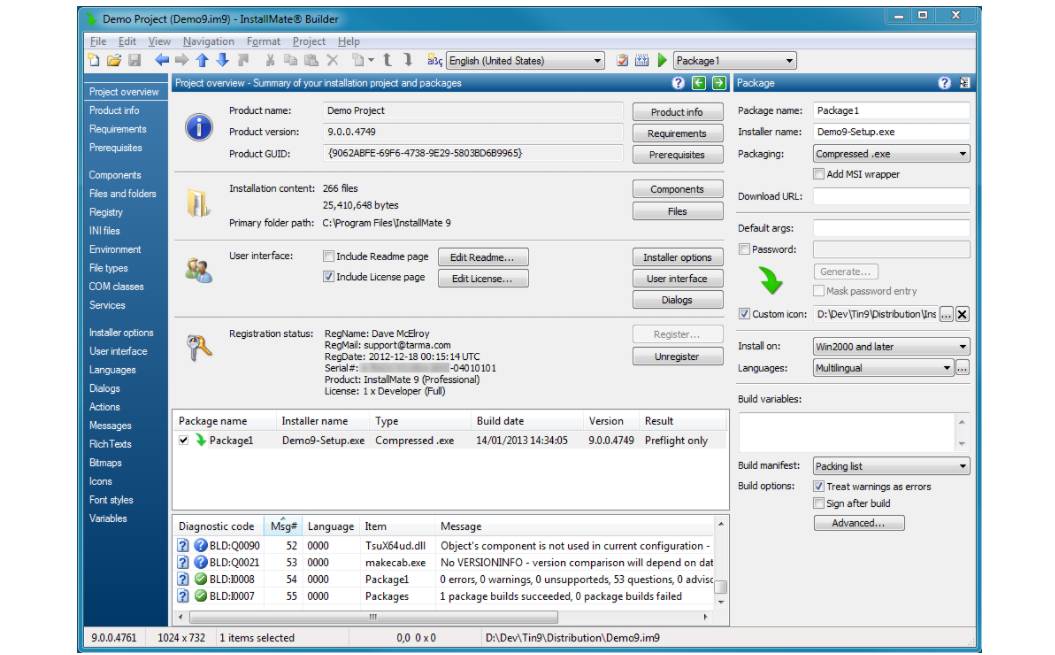The width and height of the screenshot is (1055, 655).
Task: Click the blue down arrow toolbar icon
Action: [x=222, y=61]
